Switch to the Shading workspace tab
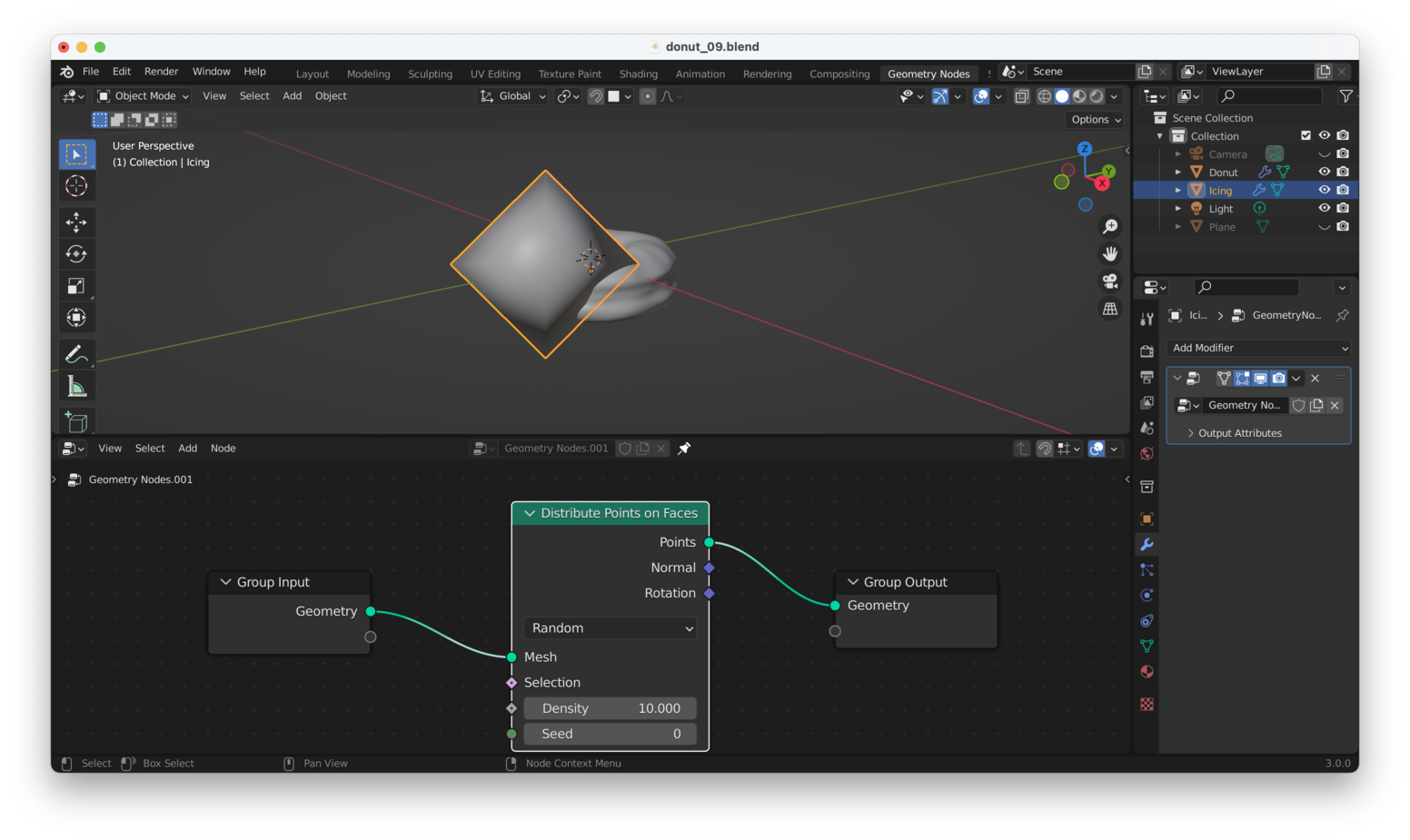The width and height of the screenshot is (1410, 840). point(638,74)
